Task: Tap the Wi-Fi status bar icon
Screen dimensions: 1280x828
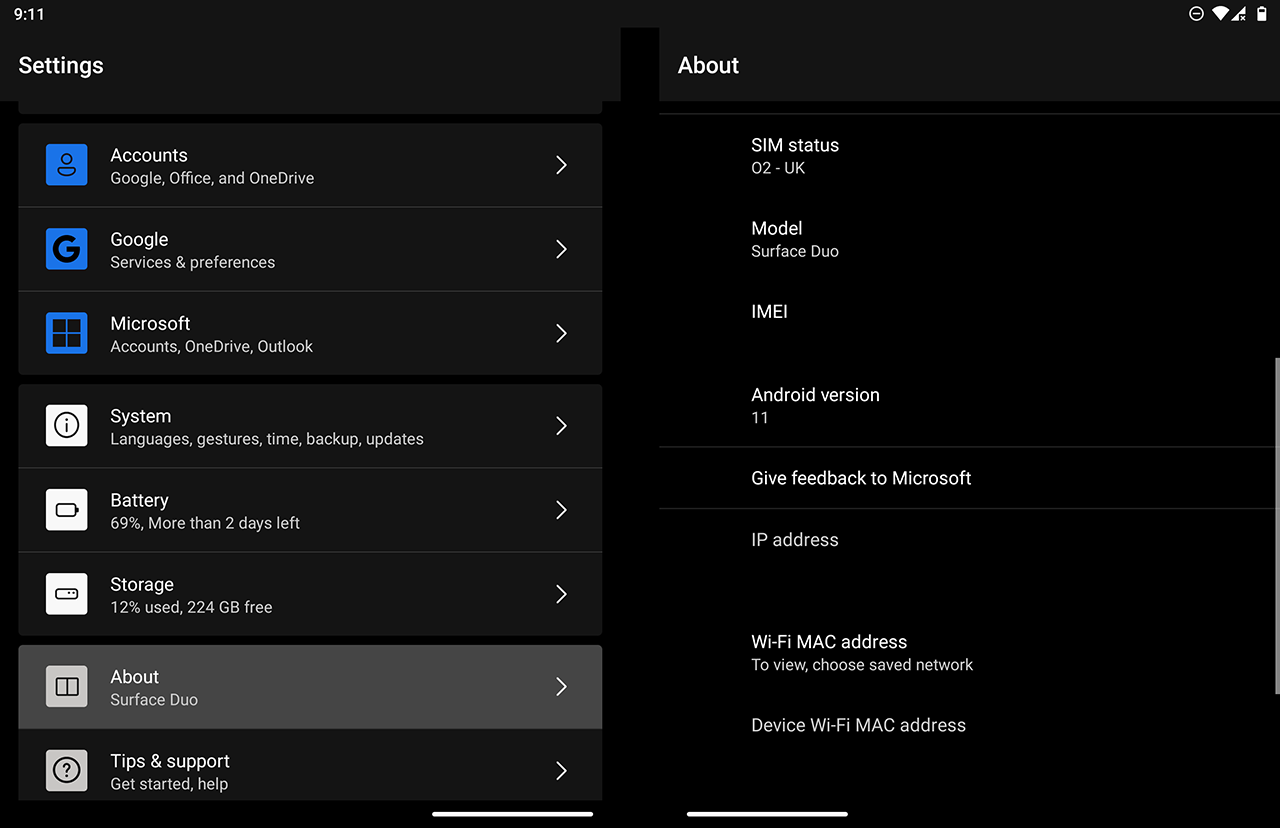Action: point(1220,14)
